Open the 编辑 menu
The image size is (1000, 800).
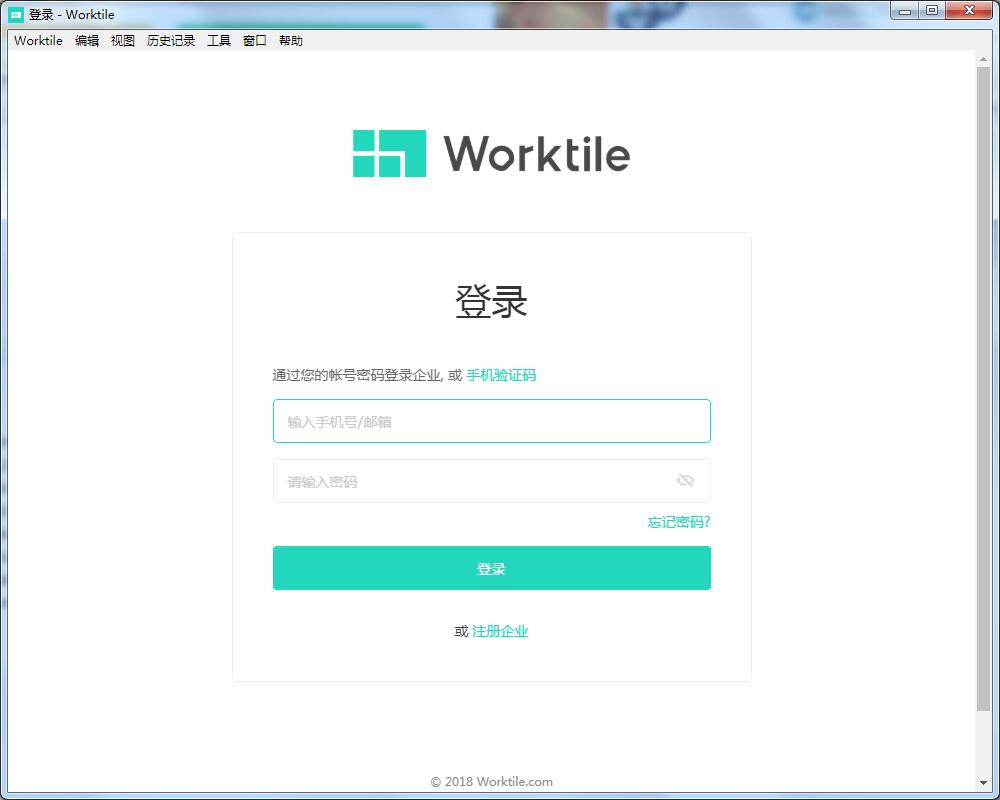click(x=87, y=41)
